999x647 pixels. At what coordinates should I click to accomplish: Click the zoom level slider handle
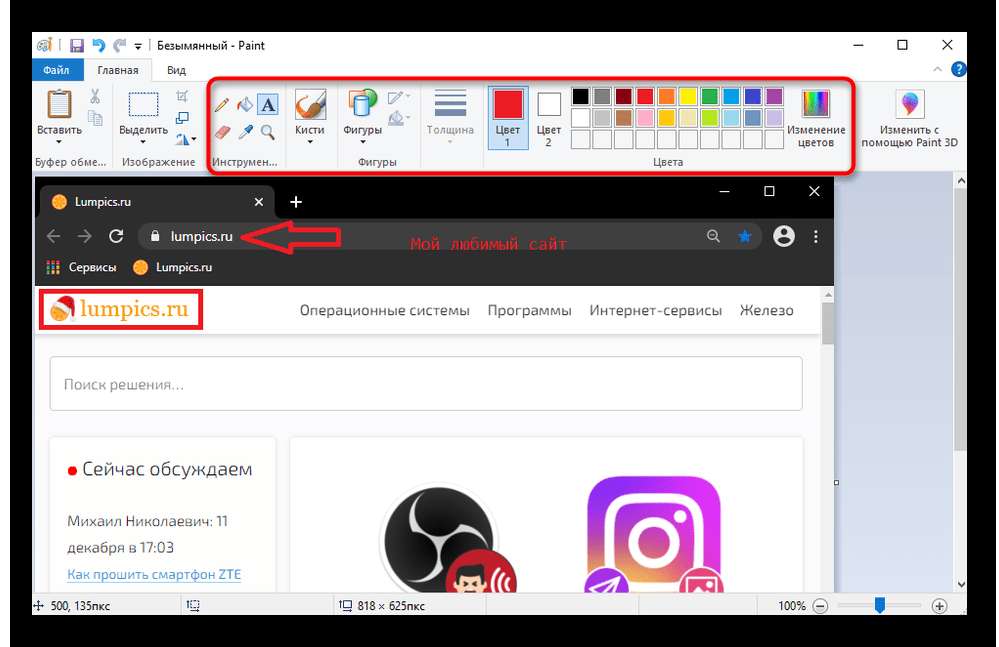[879, 605]
